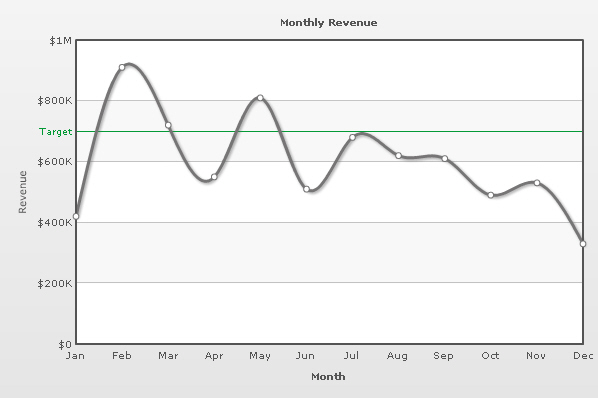Click the Mar data point marker
Image resolution: width=598 pixels, height=398 pixels.
(x=168, y=125)
